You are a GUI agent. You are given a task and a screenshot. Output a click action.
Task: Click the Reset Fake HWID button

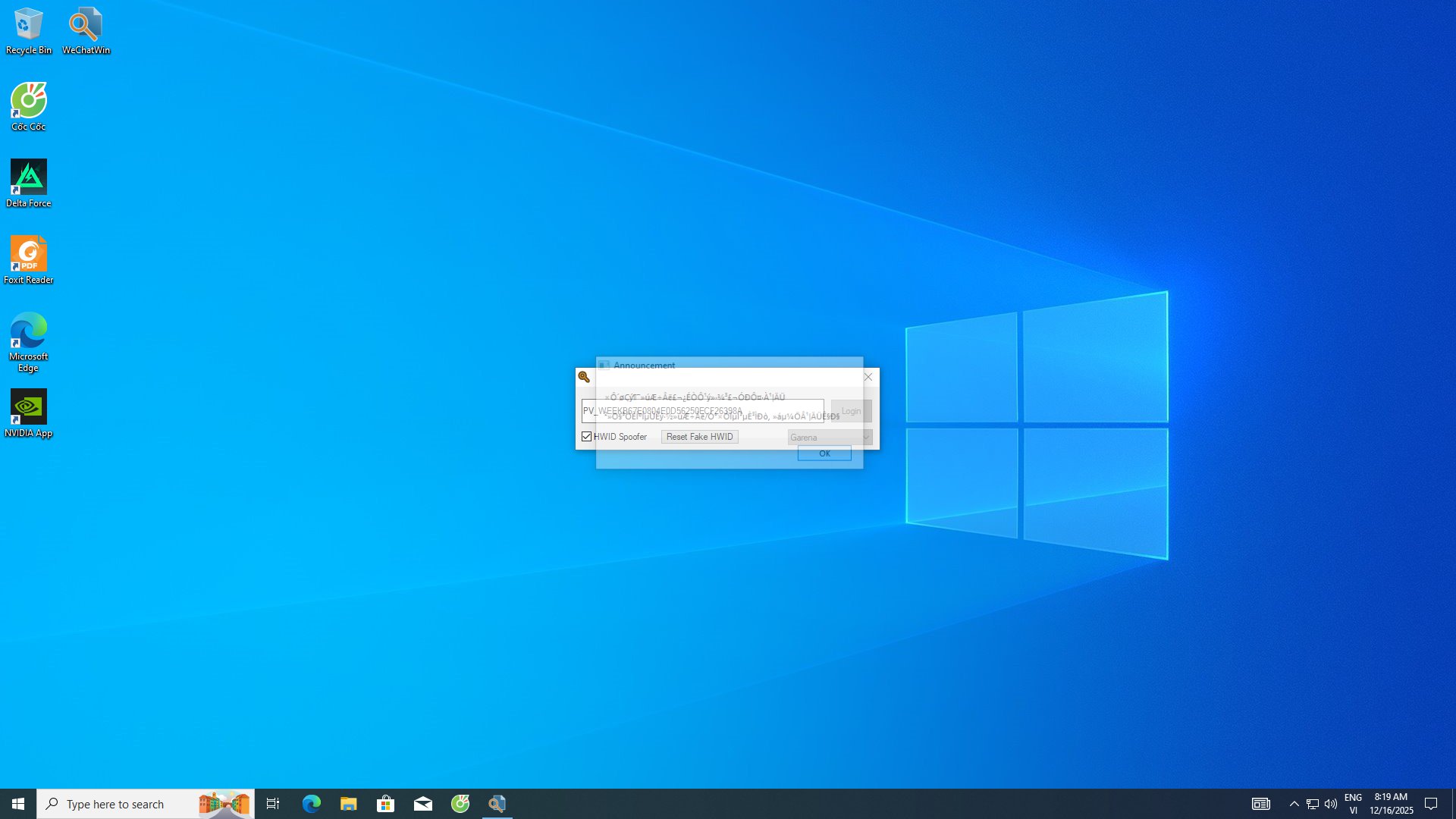click(x=699, y=437)
